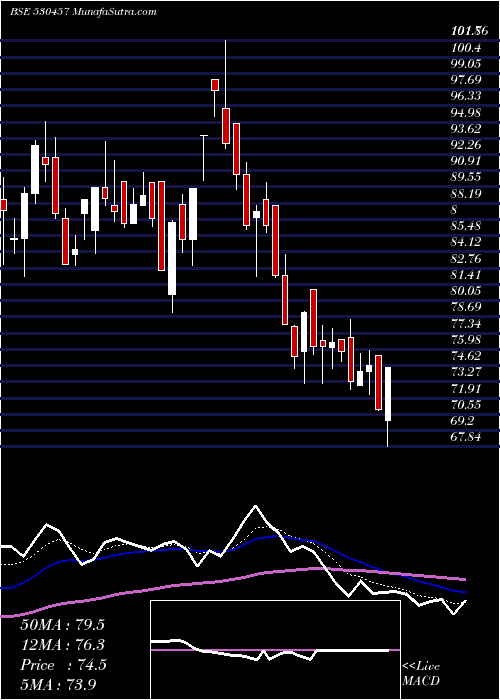Click the 89.55 price axis label

(x=466, y=177)
